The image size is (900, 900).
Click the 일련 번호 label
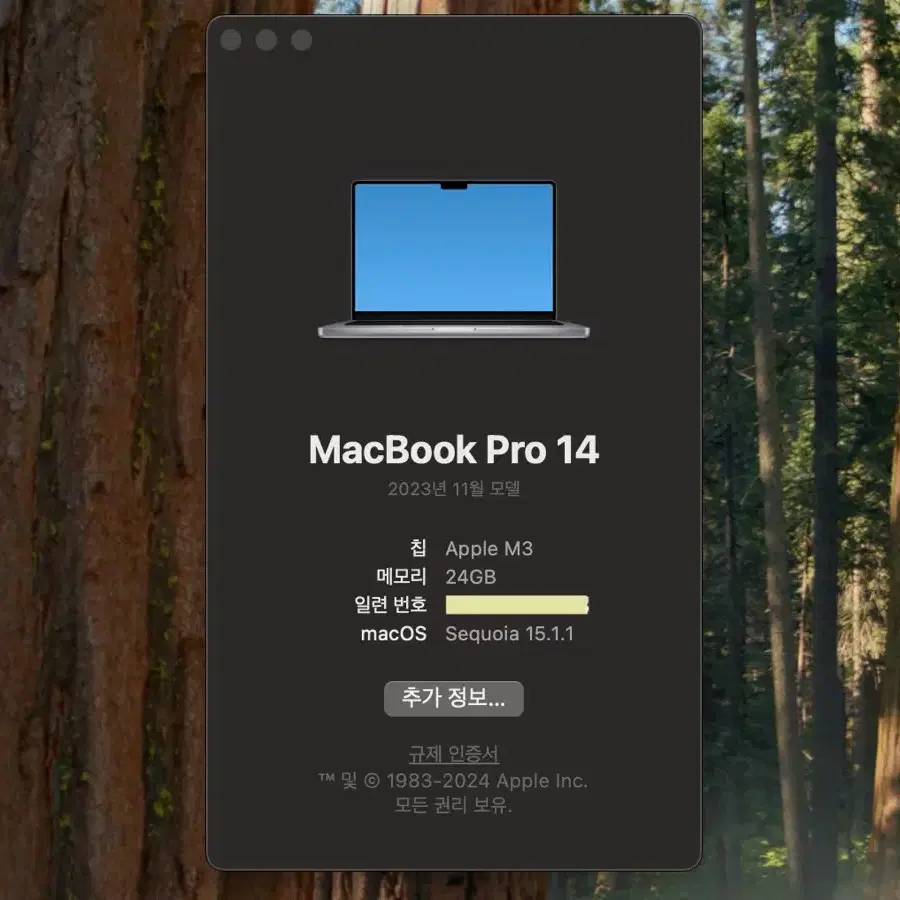coord(390,604)
